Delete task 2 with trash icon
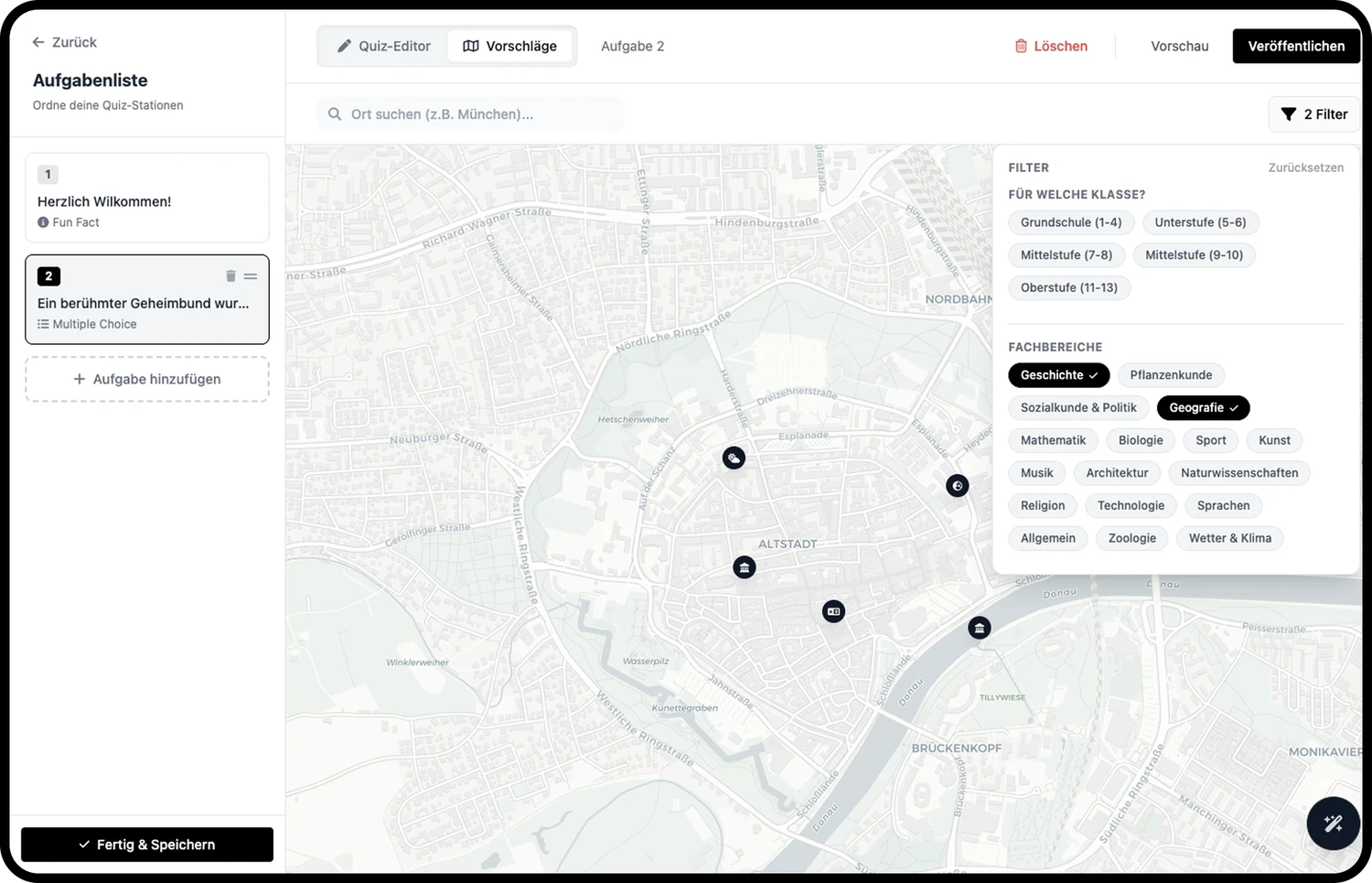Viewport: 1372px width, 883px height. coord(230,276)
